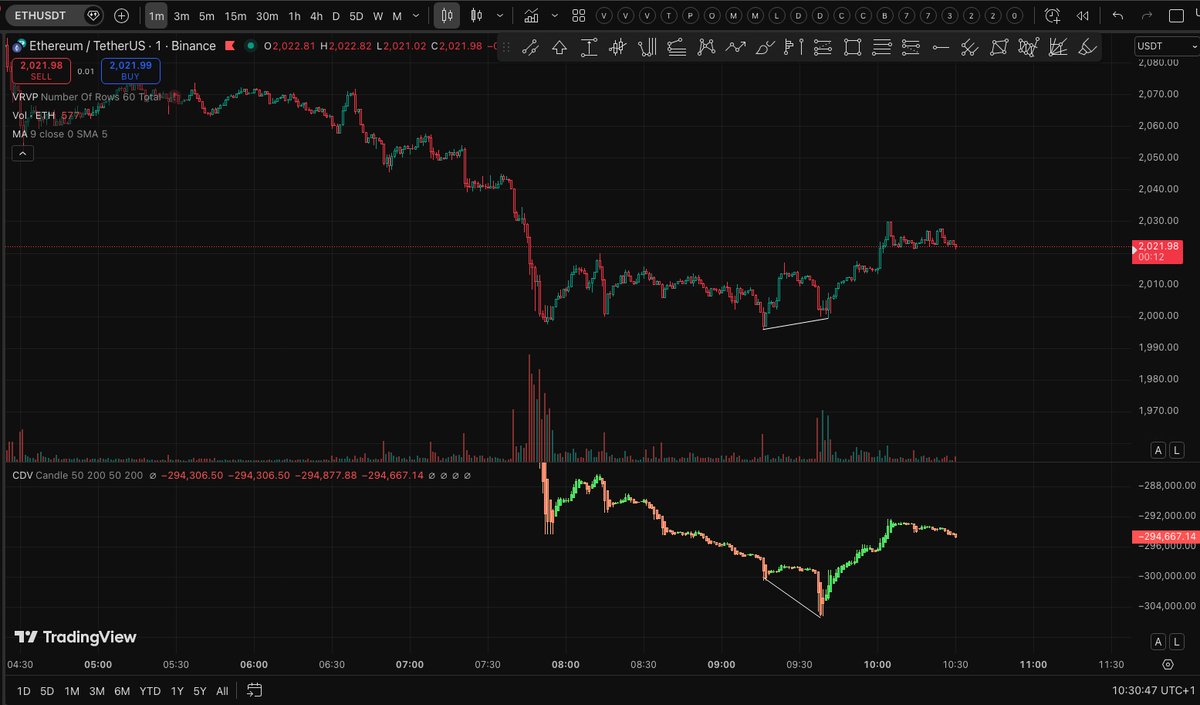Viewport: 1200px width, 705px height.
Task: Click the circled T favorite indicator
Action: pos(668,16)
